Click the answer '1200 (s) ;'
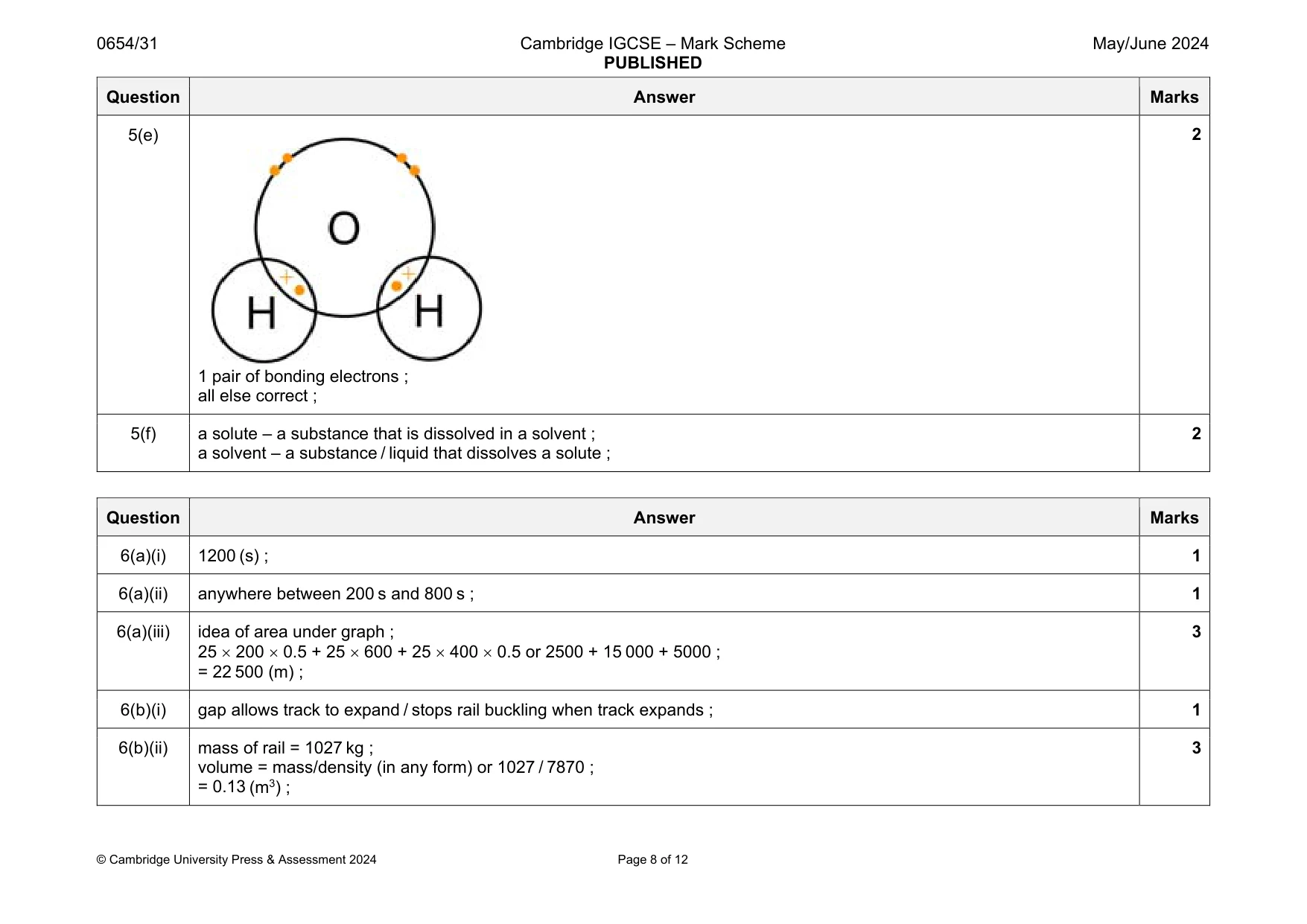 (233, 555)
